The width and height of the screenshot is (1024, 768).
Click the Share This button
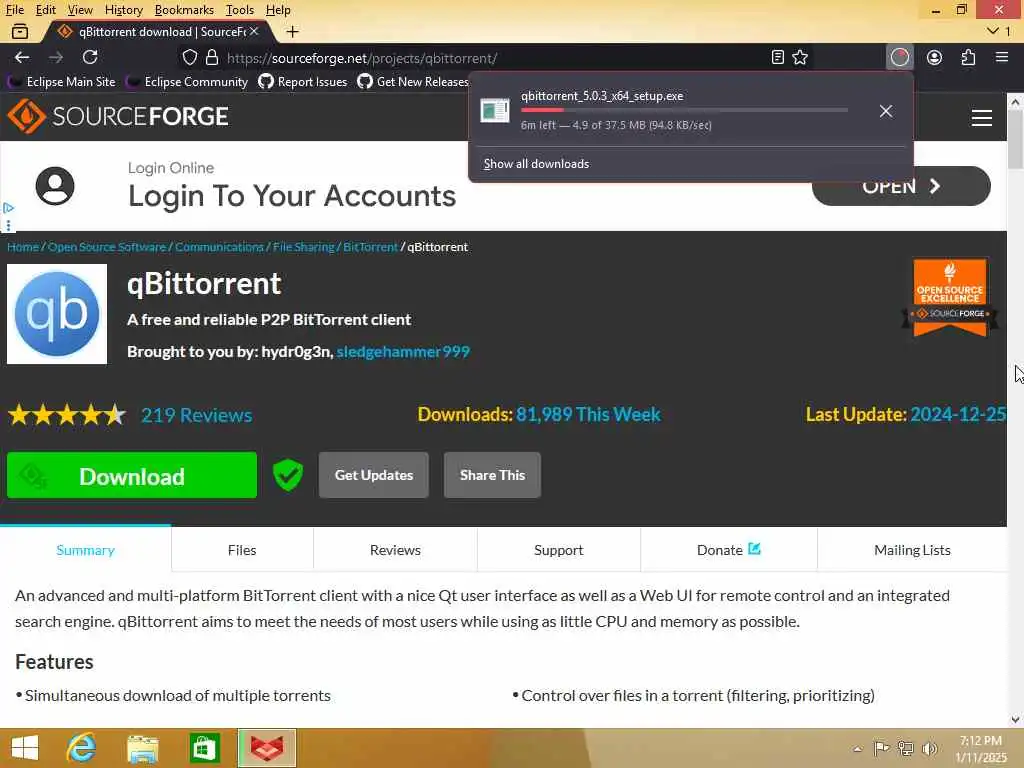492,475
